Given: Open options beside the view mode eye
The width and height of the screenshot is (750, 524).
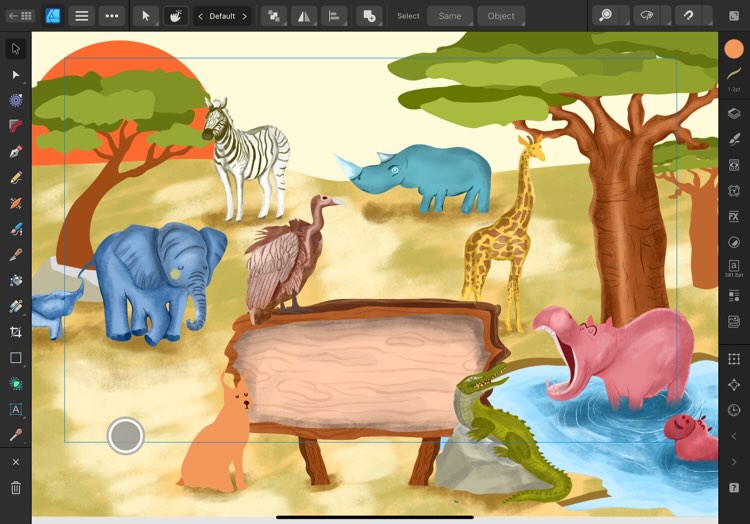Looking at the screenshot, I should 666,16.
